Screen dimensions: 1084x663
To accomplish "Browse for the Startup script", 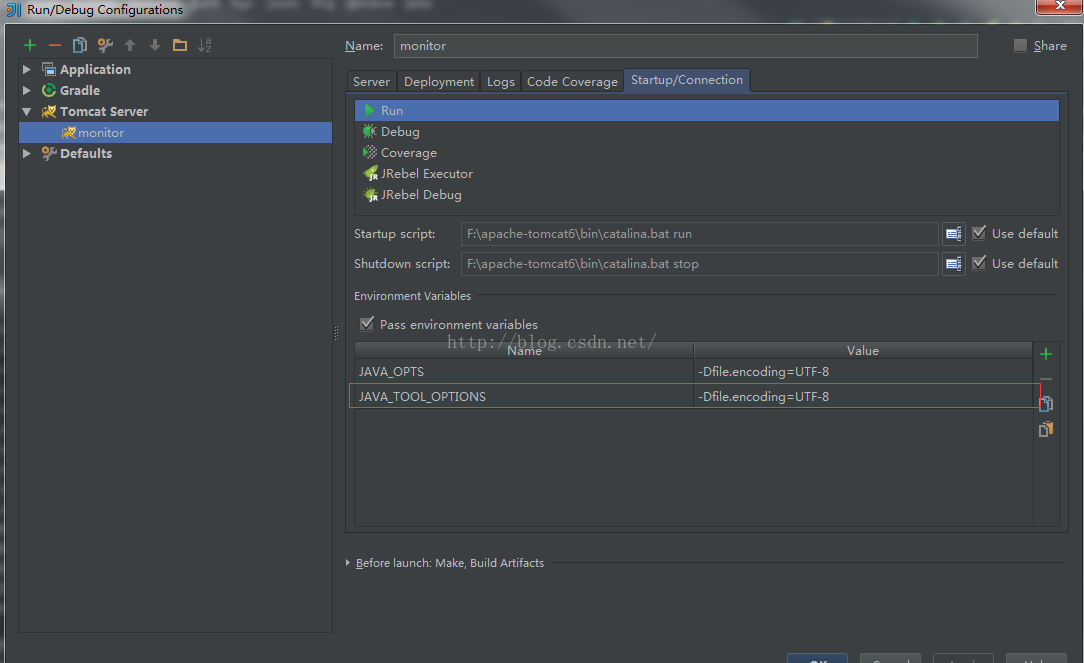I will tap(953, 234).
